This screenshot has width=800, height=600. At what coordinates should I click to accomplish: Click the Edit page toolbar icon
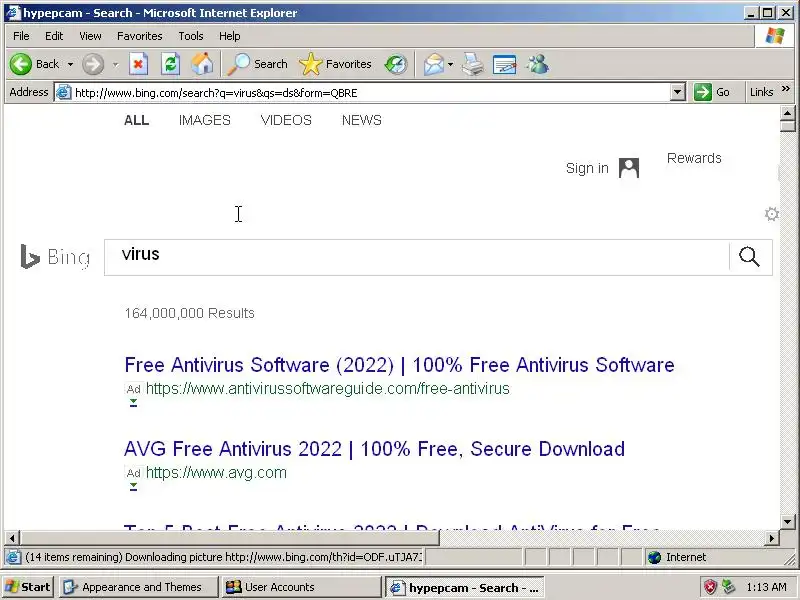click(x=505, y=64)
